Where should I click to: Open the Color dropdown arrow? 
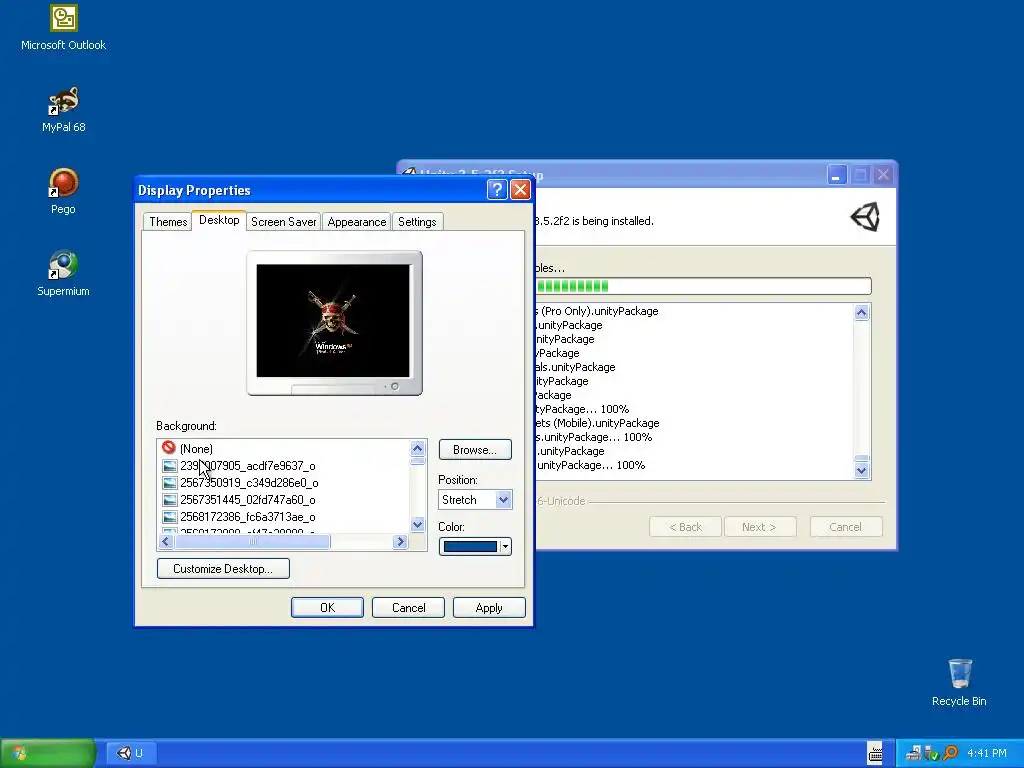click(505, 547)
